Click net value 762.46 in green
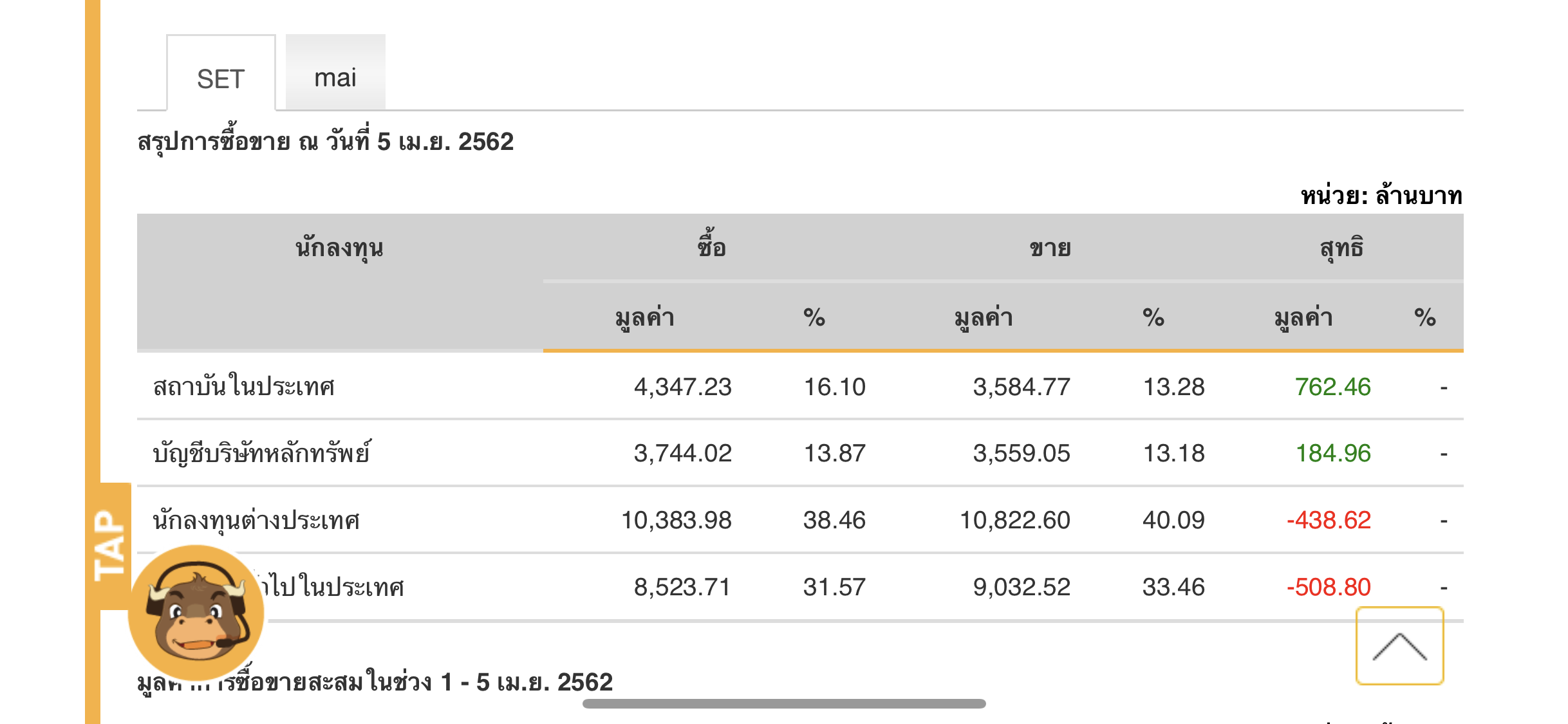 (x=1332, y=387)
